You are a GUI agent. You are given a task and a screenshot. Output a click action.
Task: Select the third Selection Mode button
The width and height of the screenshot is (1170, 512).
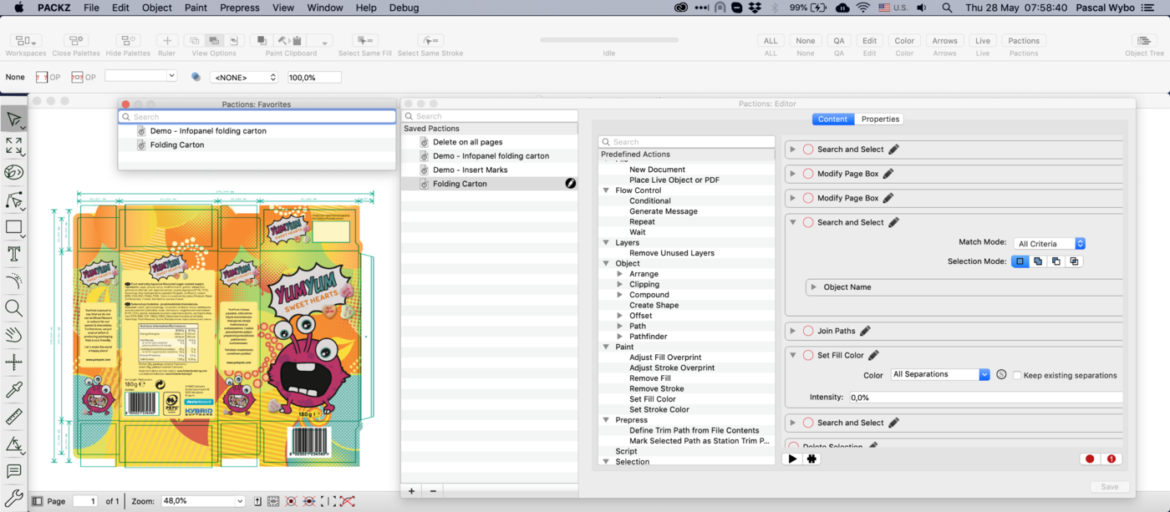click(x=1056, y=261)
